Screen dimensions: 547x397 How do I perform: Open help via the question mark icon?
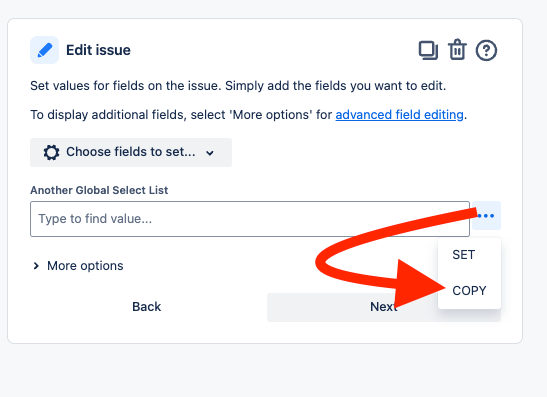[486, 50]
